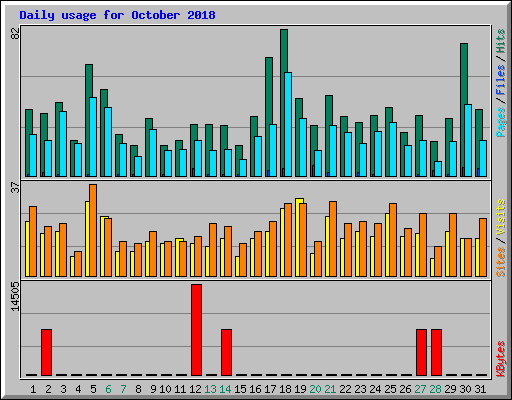
Task: Click the orange sites bar for day 29
Action: 453,245
